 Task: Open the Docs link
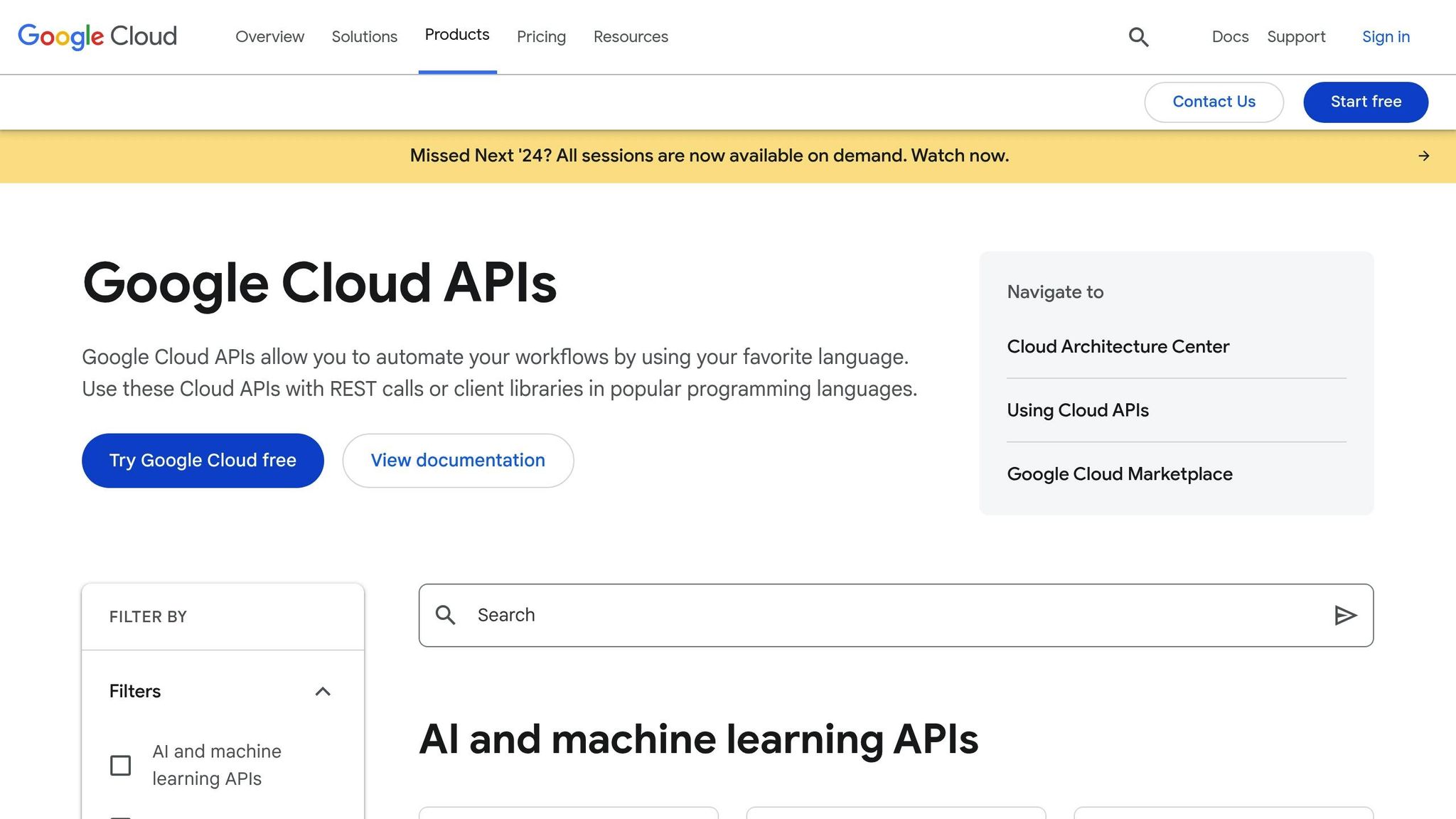click(1230, 37)
